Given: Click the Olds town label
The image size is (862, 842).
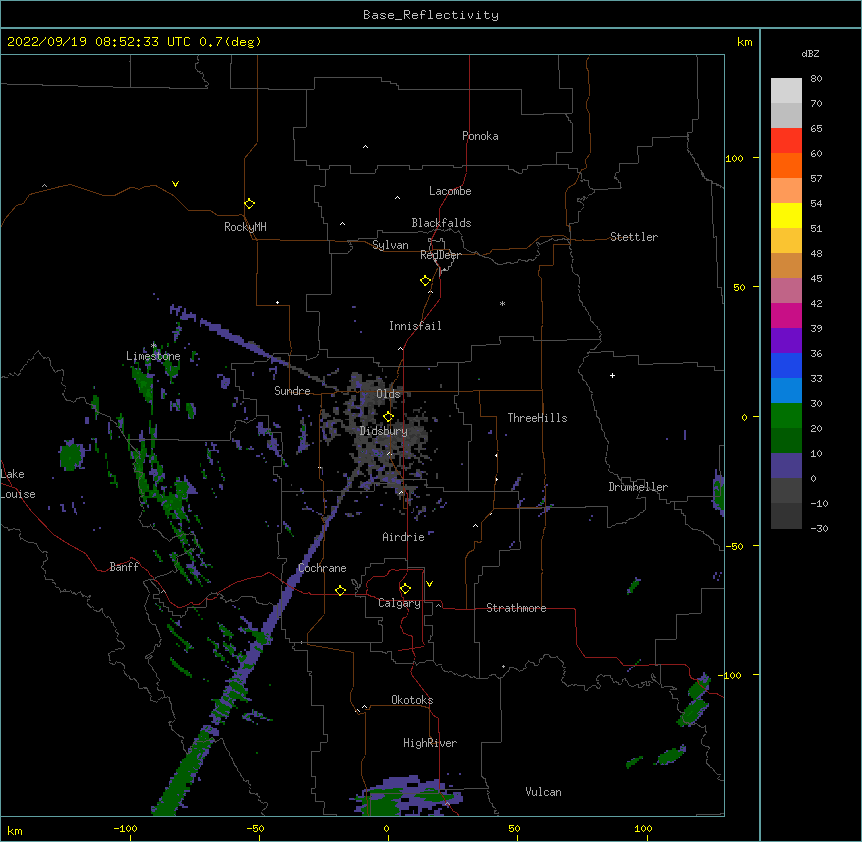Looking at the screenshot, I should click(x=388, y=394).
